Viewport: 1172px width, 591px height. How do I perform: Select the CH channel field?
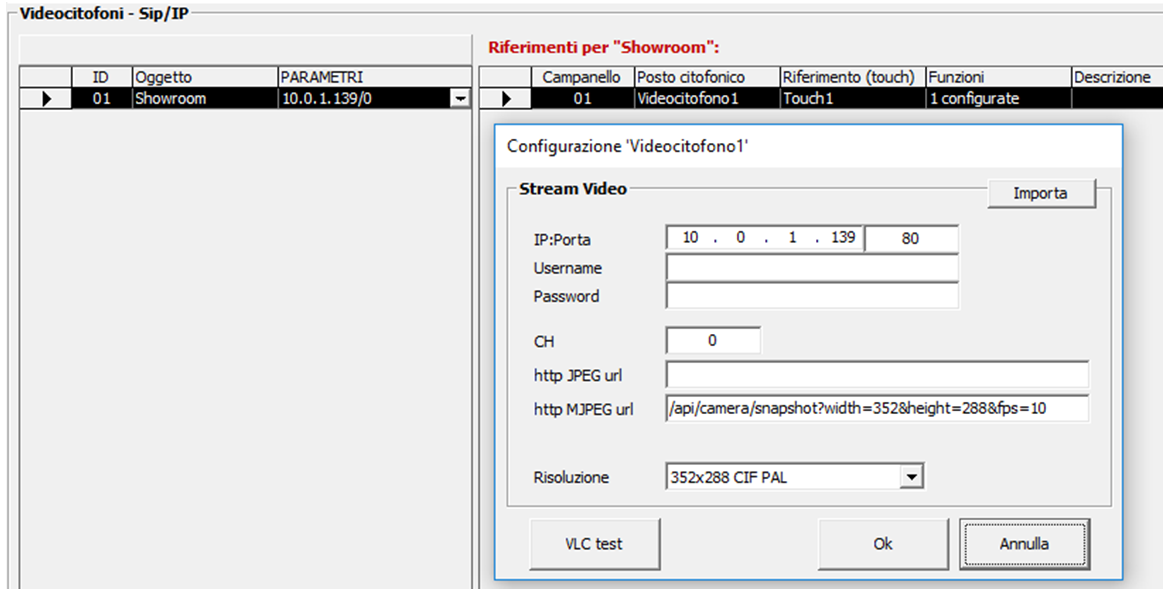coord(713,340)
